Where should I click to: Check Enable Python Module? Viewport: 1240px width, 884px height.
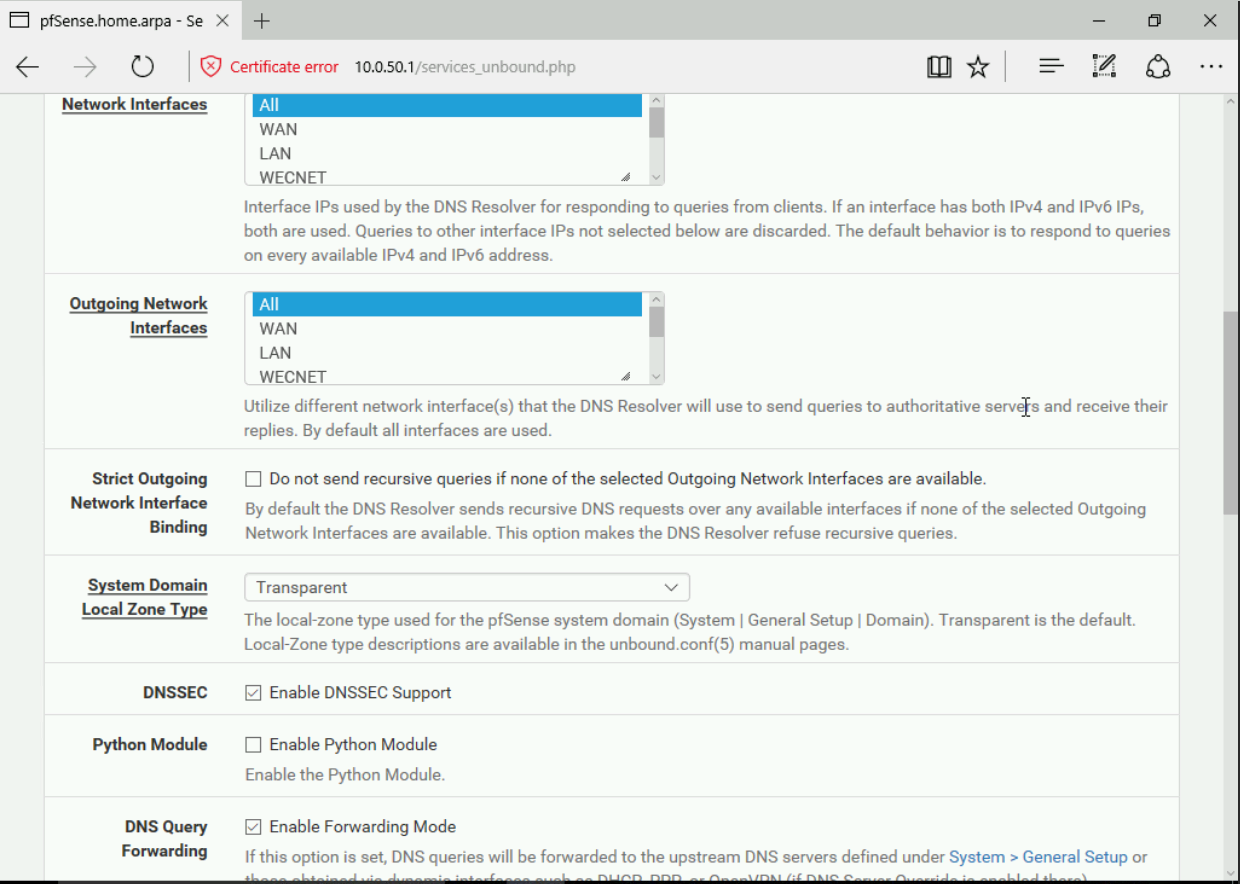254,745
